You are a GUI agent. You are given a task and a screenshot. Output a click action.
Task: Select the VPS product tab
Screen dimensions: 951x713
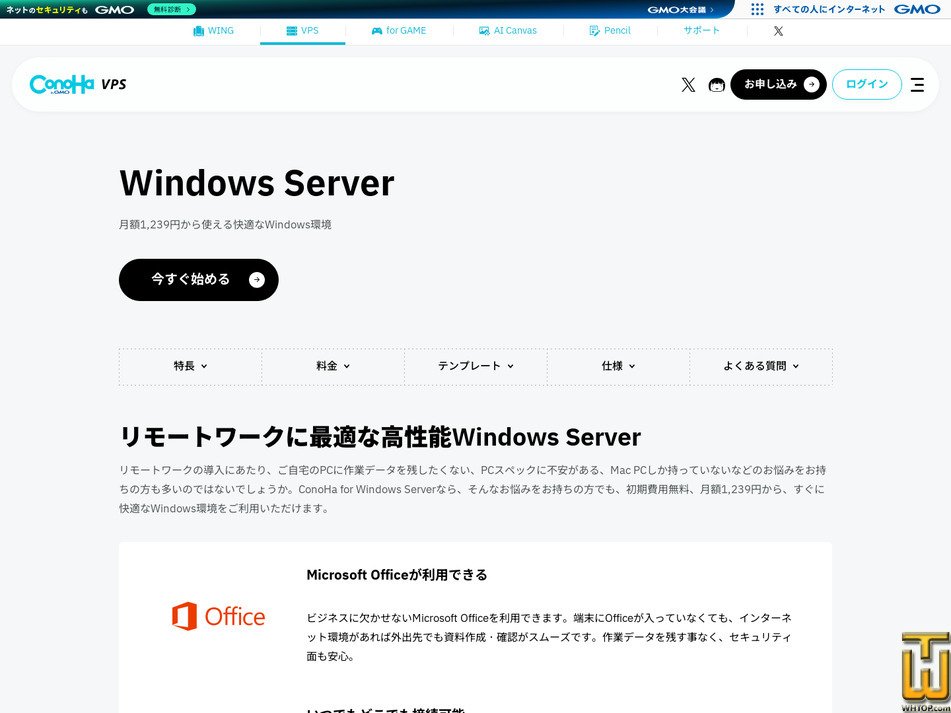(303, 31)
